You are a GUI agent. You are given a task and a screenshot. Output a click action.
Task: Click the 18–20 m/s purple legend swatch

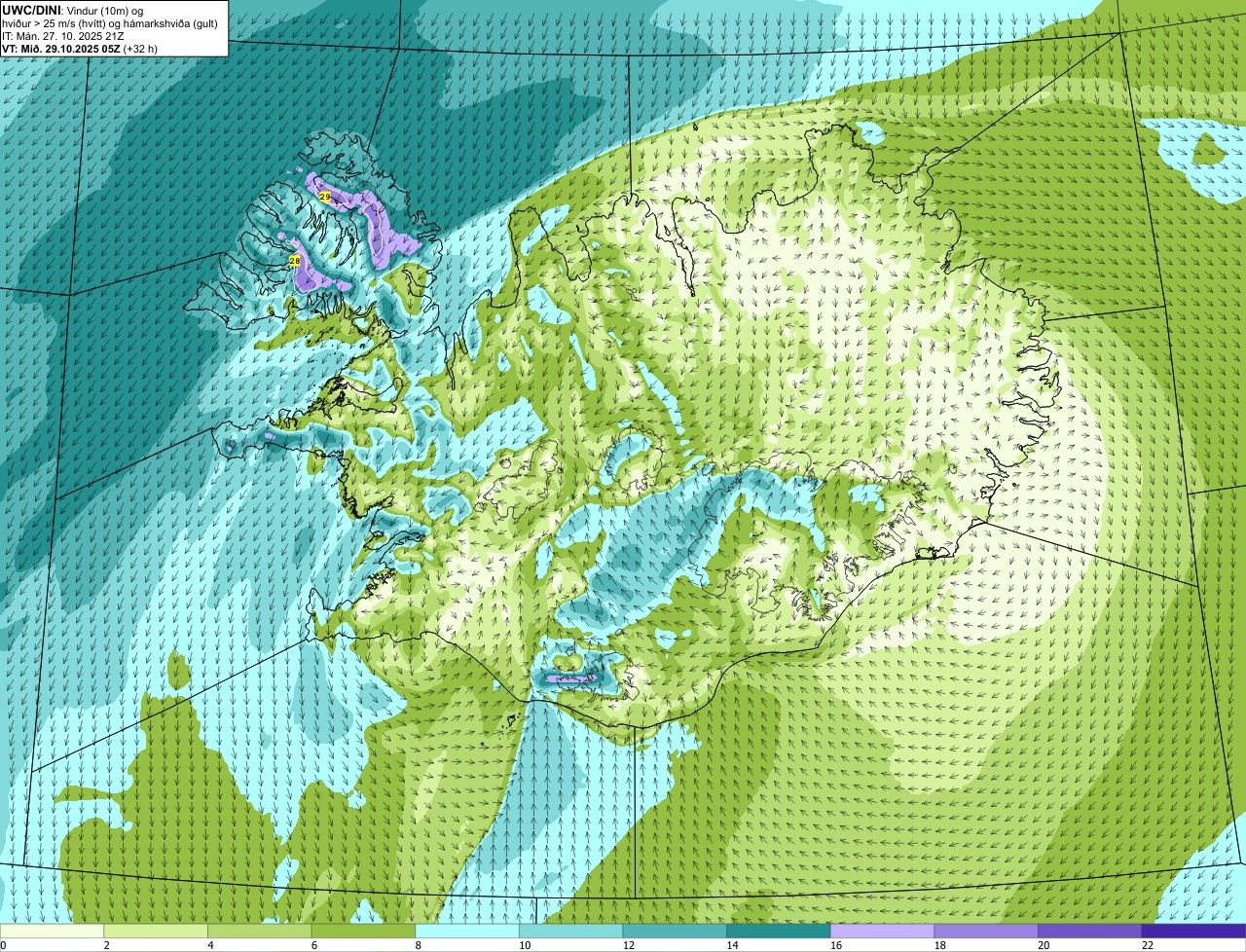click(986, 931)
